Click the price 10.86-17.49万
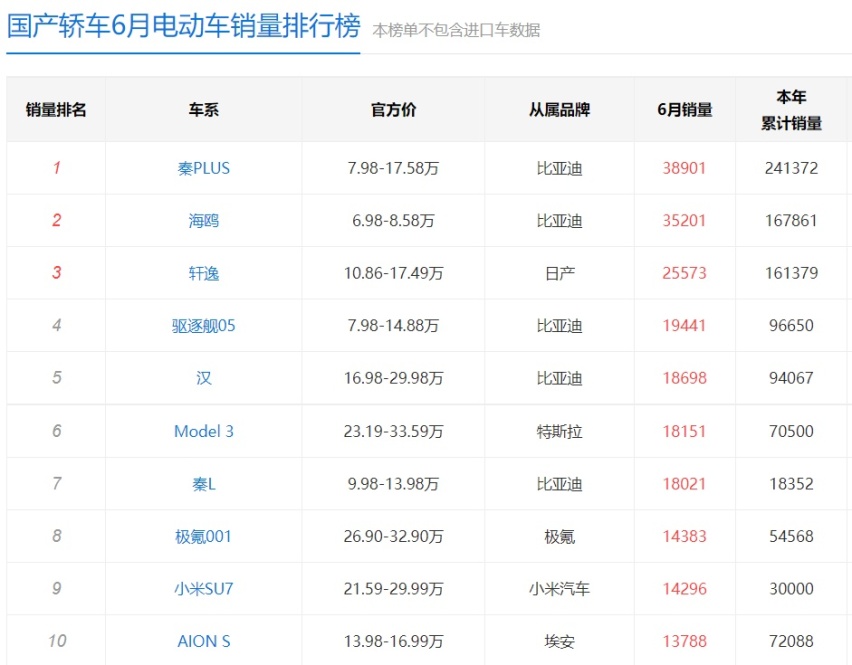The width and height of the screenshot is (852, 665). [393, 273]
